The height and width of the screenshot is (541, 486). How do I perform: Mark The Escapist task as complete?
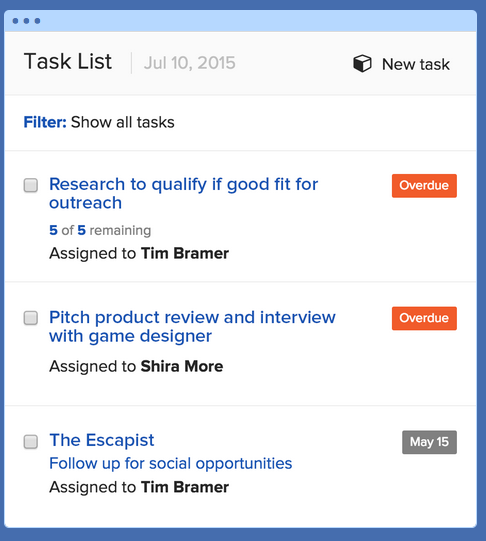point(31,442)
